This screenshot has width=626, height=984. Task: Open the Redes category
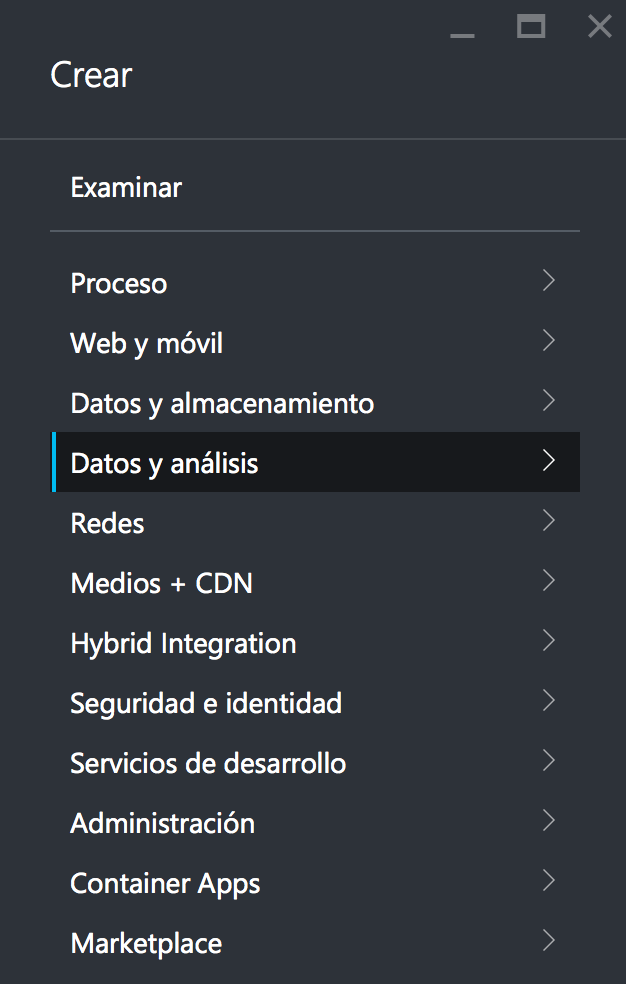[108, 523]
